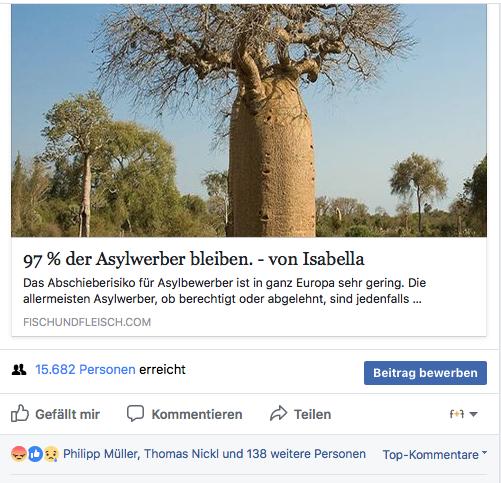
Task: Click the Gefällt mir label
Action: [68, 414]
